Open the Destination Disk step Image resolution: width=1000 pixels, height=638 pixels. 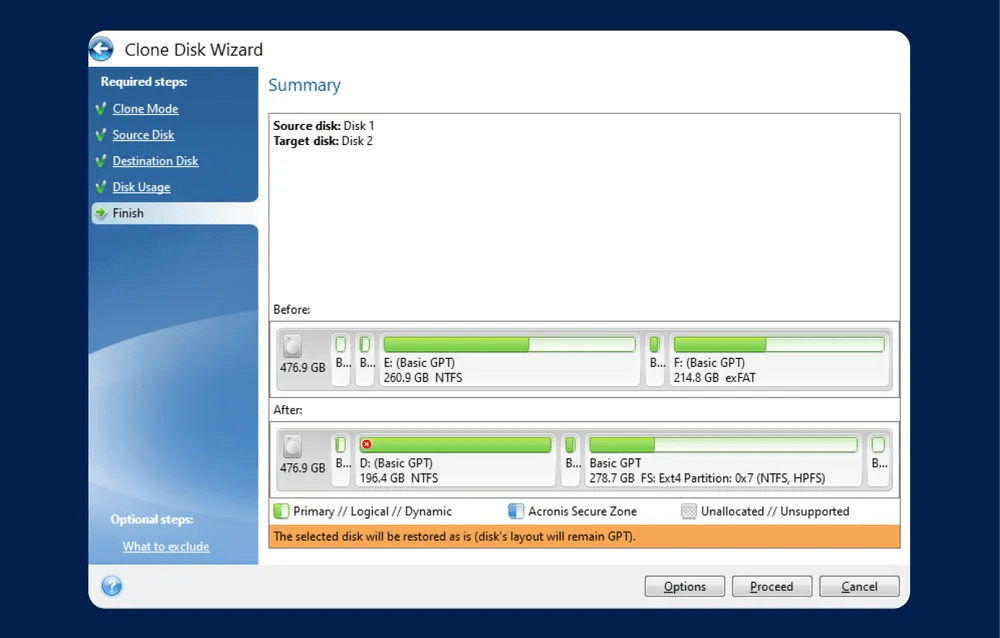(x=155, y=161)
